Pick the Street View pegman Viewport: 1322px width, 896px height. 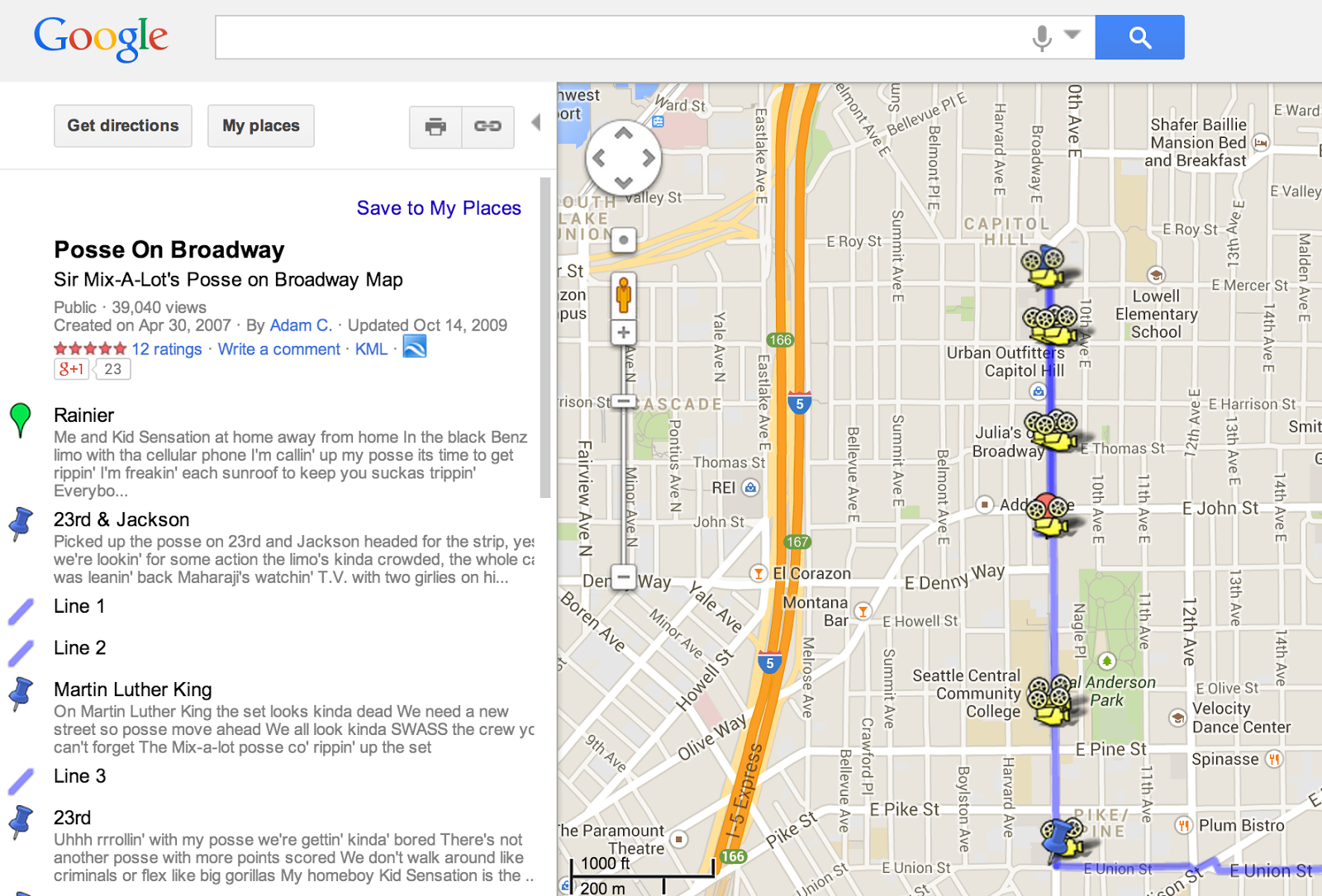pos(624,295)
